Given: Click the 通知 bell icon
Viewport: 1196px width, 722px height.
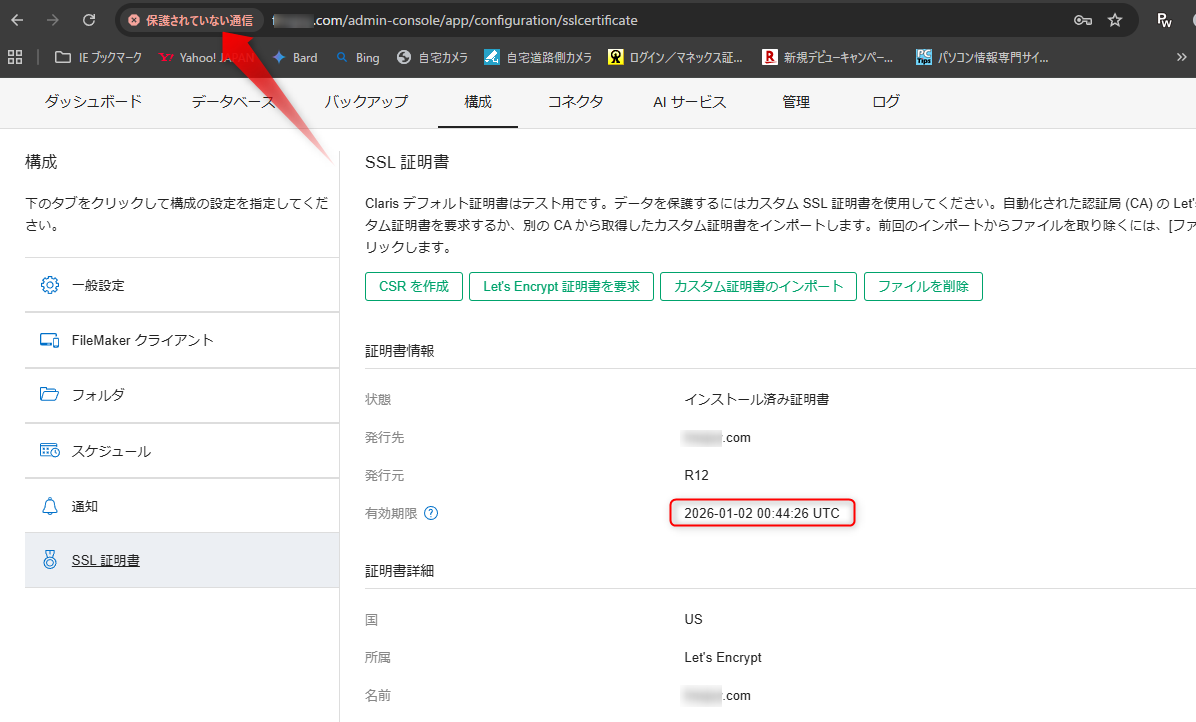Looking at the screenshot, I should point(50,506).
